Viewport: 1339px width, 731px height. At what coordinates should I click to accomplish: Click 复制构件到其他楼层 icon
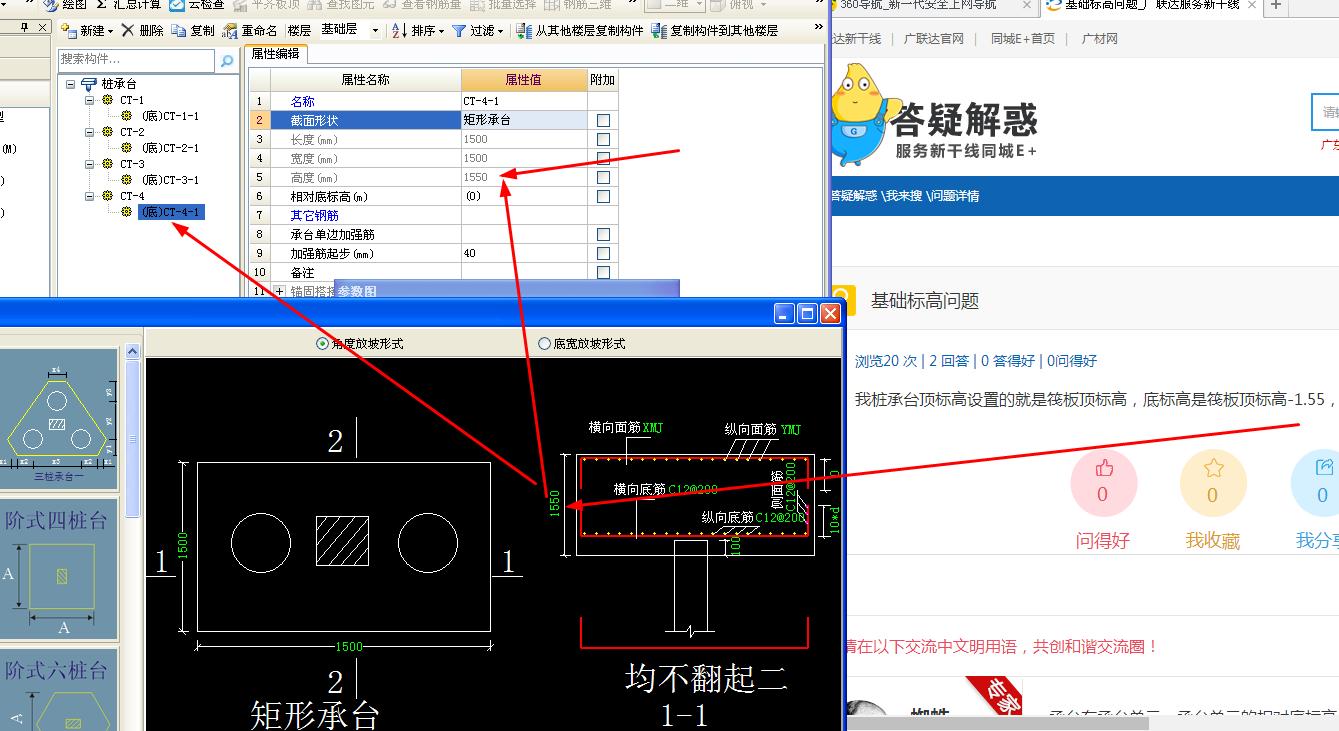659,31
